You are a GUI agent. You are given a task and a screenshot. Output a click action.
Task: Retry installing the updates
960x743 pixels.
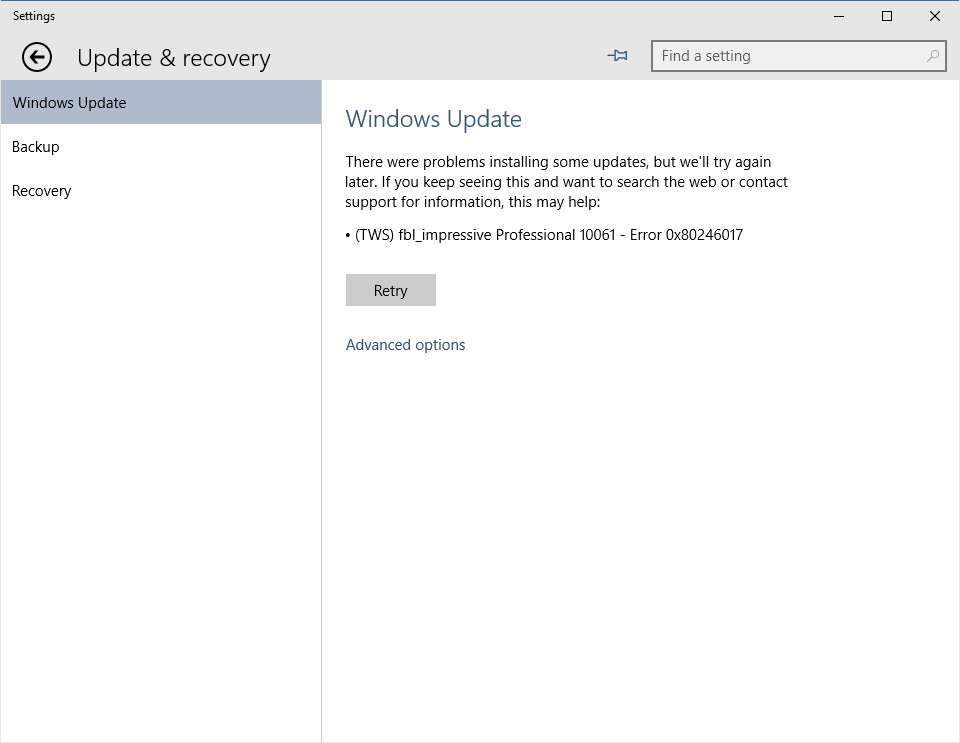pyautogui.click(x=391, y=290)
